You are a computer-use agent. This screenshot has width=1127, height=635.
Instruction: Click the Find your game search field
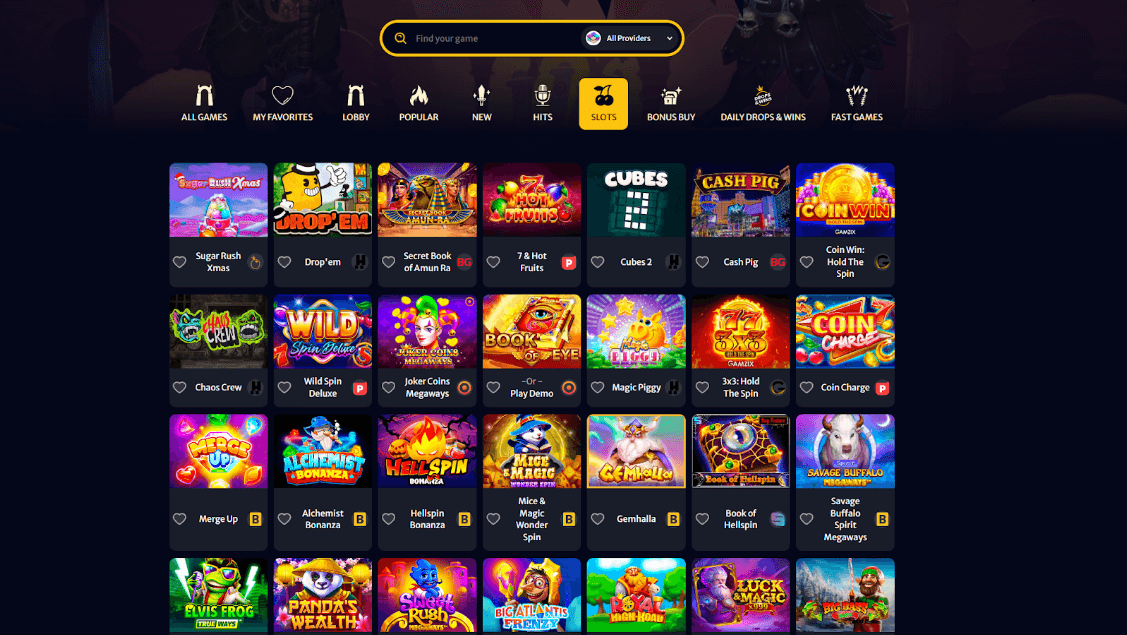494,38
